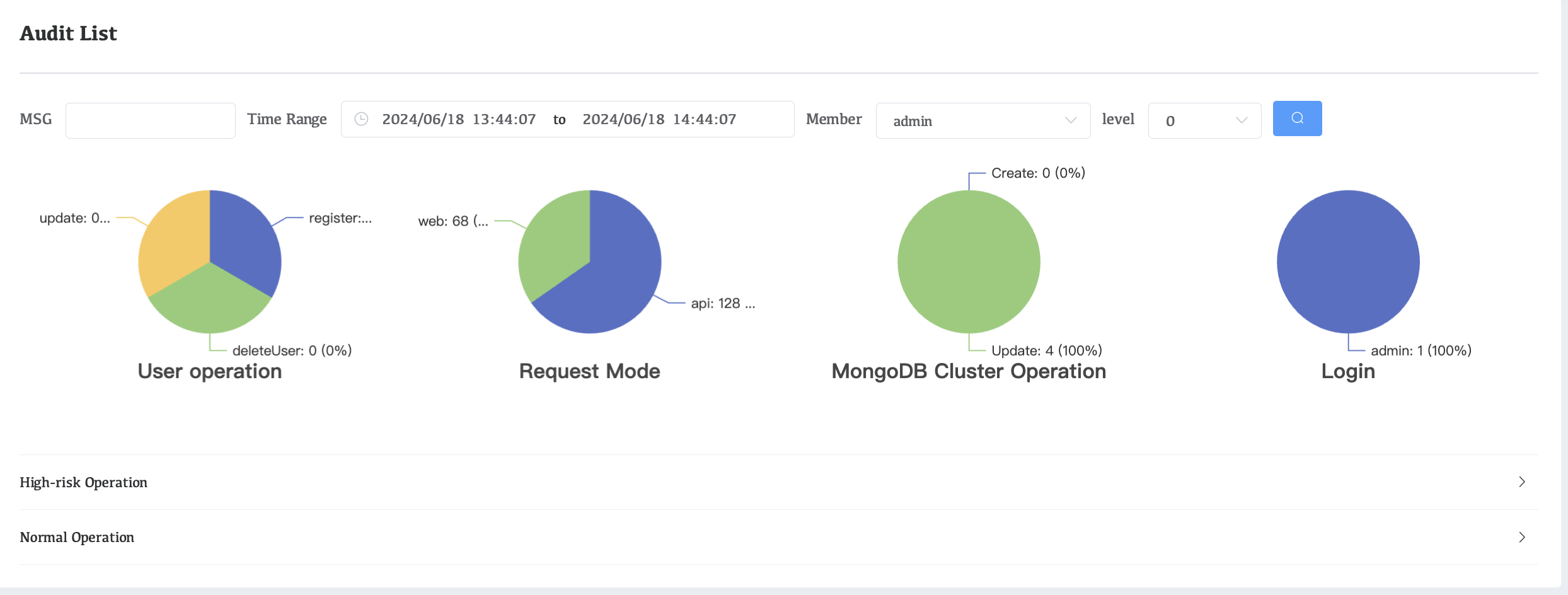Expand the High-risk Operation section
Image resolution: width=1568 pixels, height=595 pixels.
pyautogui.click(x=84, y=482)
